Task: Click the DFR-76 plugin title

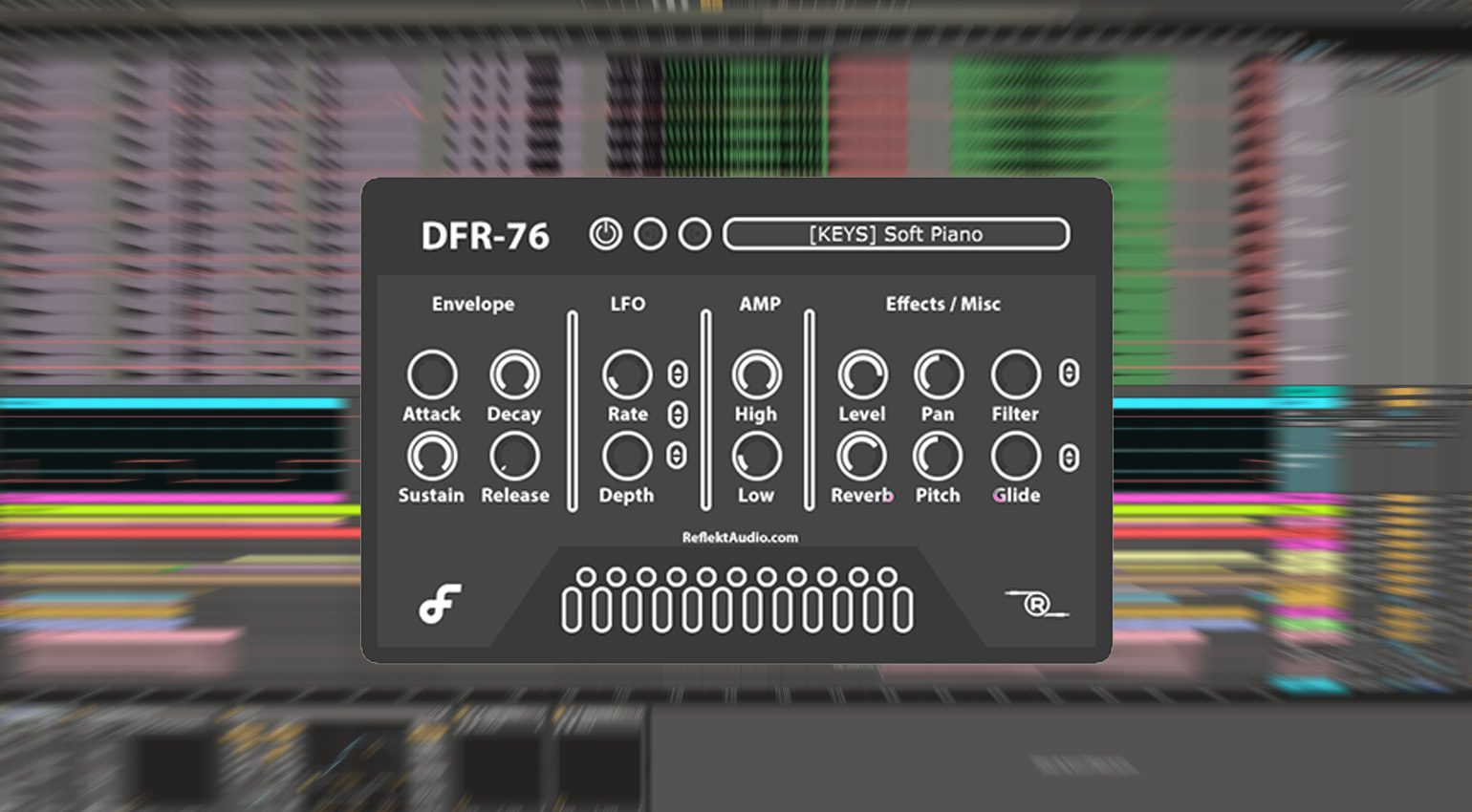Action: pos(486,236)
